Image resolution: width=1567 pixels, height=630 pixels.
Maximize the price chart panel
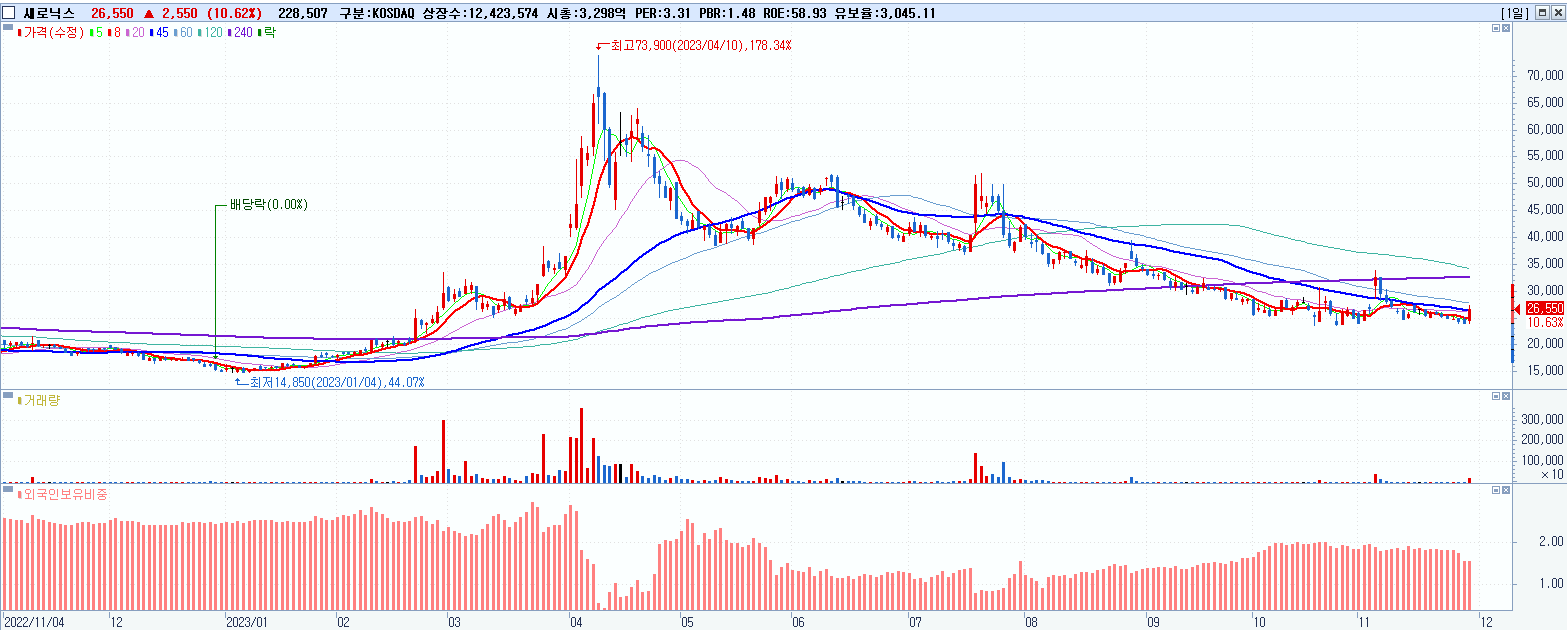click(x=1496, y=29)
